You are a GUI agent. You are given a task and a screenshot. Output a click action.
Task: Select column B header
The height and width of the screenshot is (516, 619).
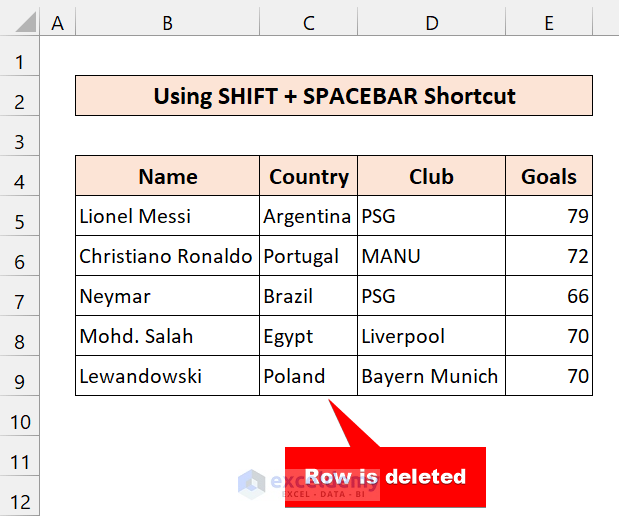[x=167, y=23]
